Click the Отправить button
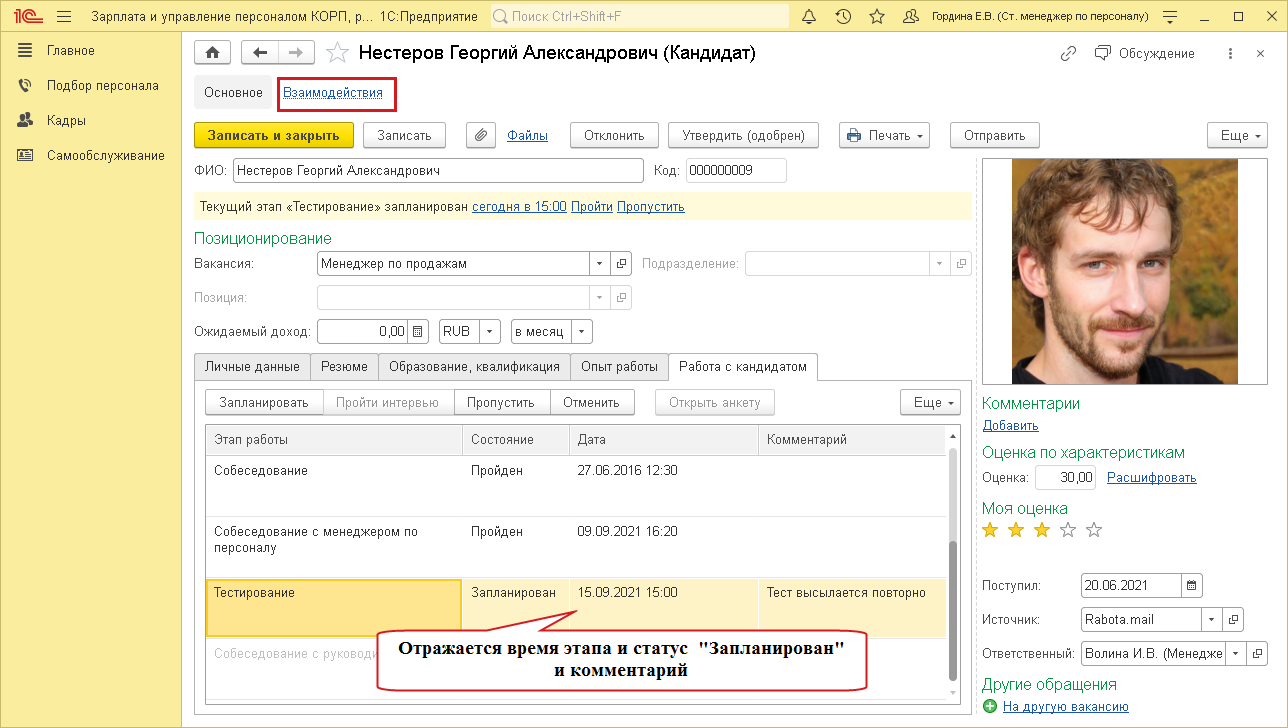The width and height of the screenshot is (1288, 728). [995, 135]
